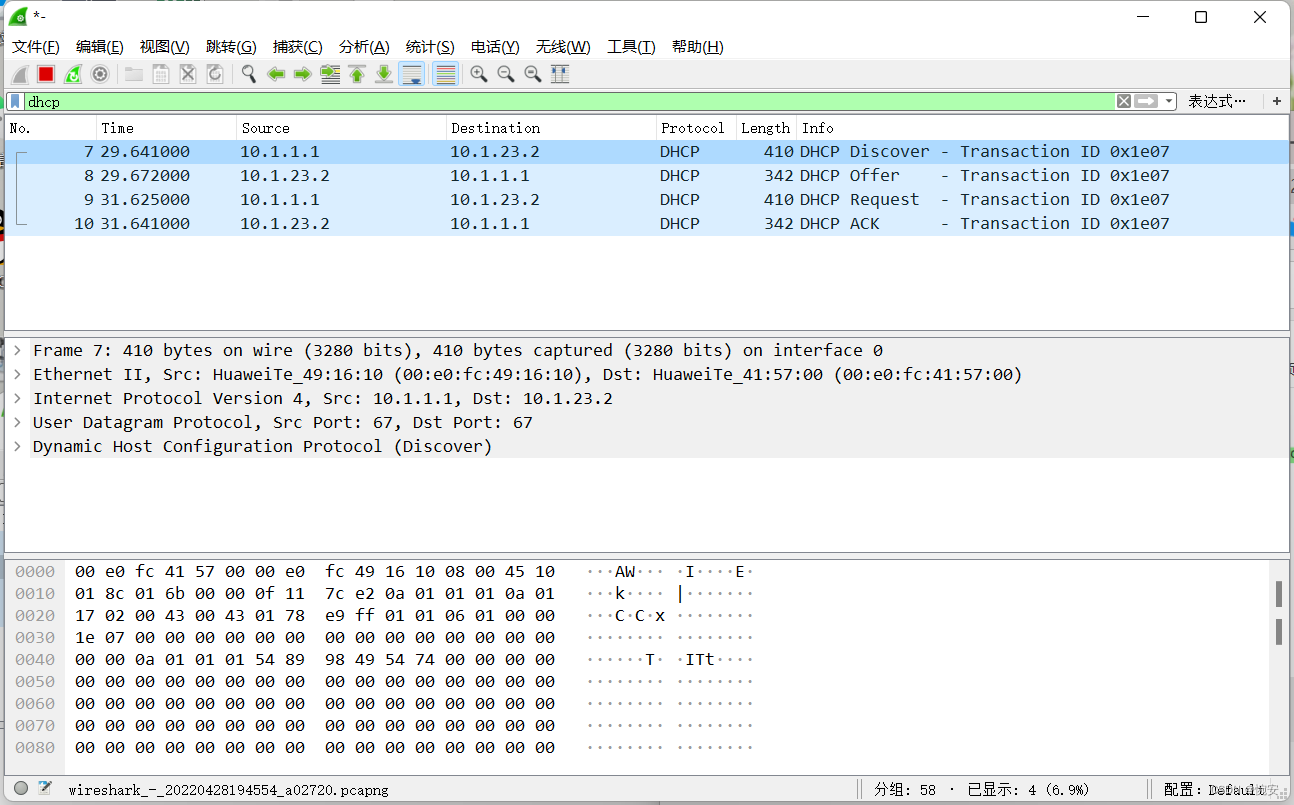Sort by the Length column header
Viewport: 1294px width, 805px height.
pos(766,128)
